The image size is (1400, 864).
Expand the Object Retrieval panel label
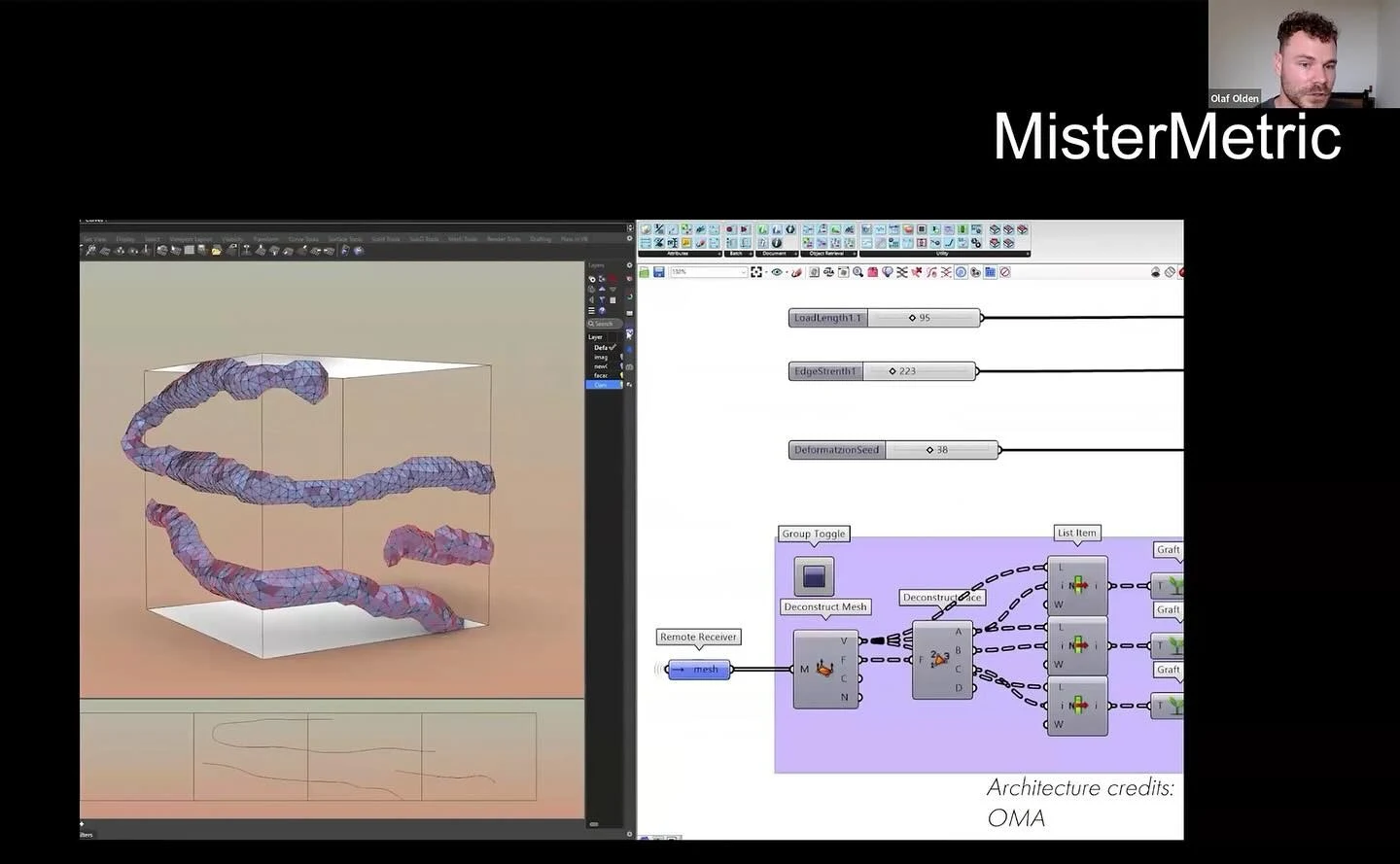tap(829, 254)
